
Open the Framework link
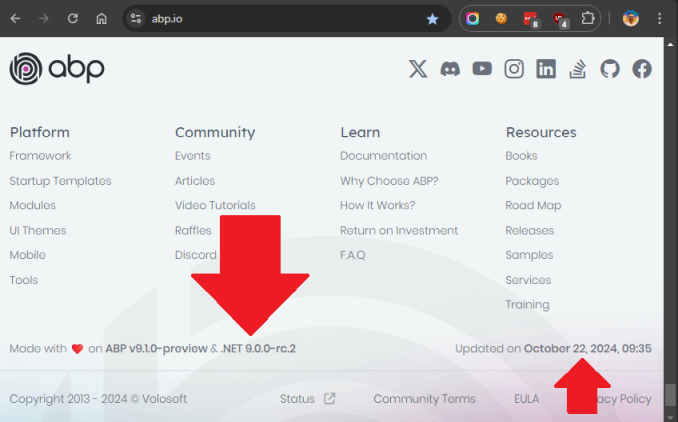pyautogui.click(x=40, y=156)
